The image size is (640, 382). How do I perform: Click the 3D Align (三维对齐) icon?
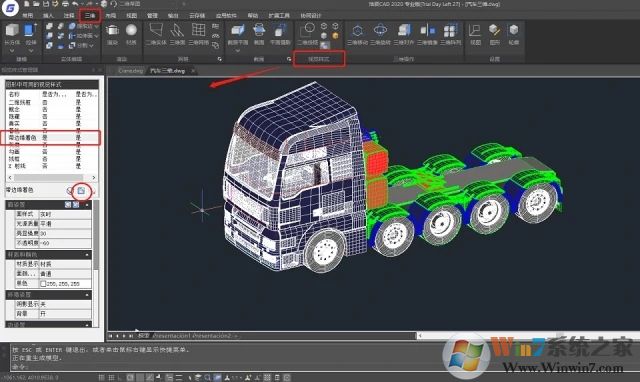click(404, 31)
